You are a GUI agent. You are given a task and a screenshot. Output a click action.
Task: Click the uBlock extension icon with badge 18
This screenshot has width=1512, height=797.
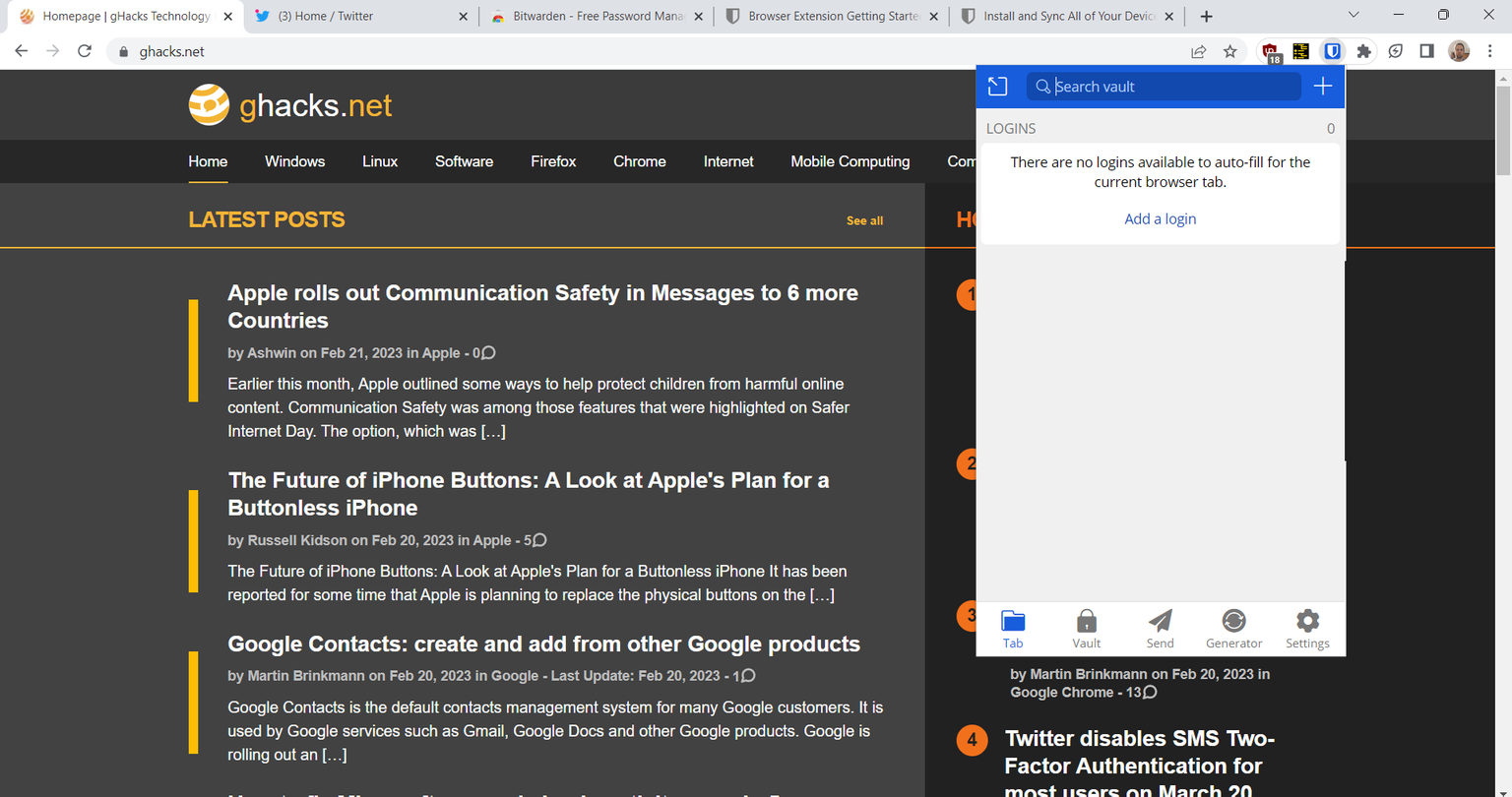pyautogui.click(x=1270, y=52)
